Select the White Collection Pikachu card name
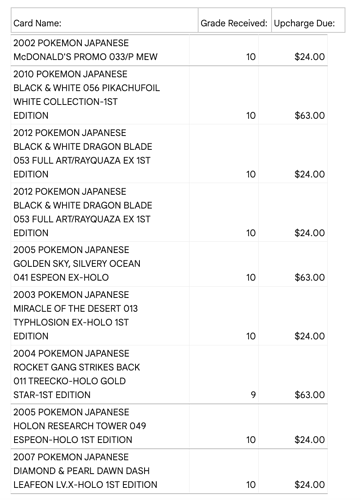The height and width of the screenshot is (500, 361). tap(86, 95)
